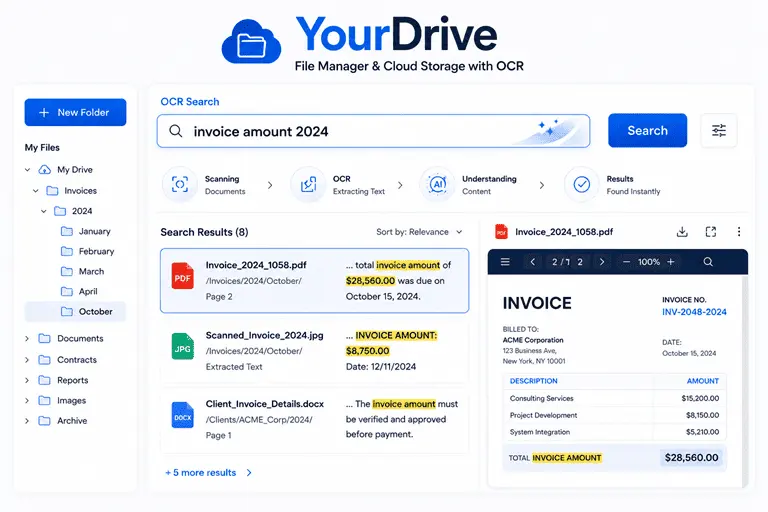Expand the Documents folder chevron
Viewport: 768px width, 512px height.
click(27, 339)
